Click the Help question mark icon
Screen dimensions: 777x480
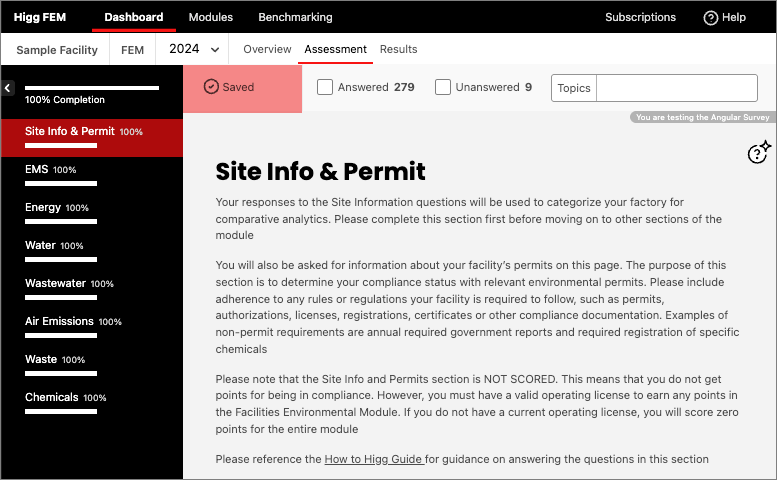711,17
